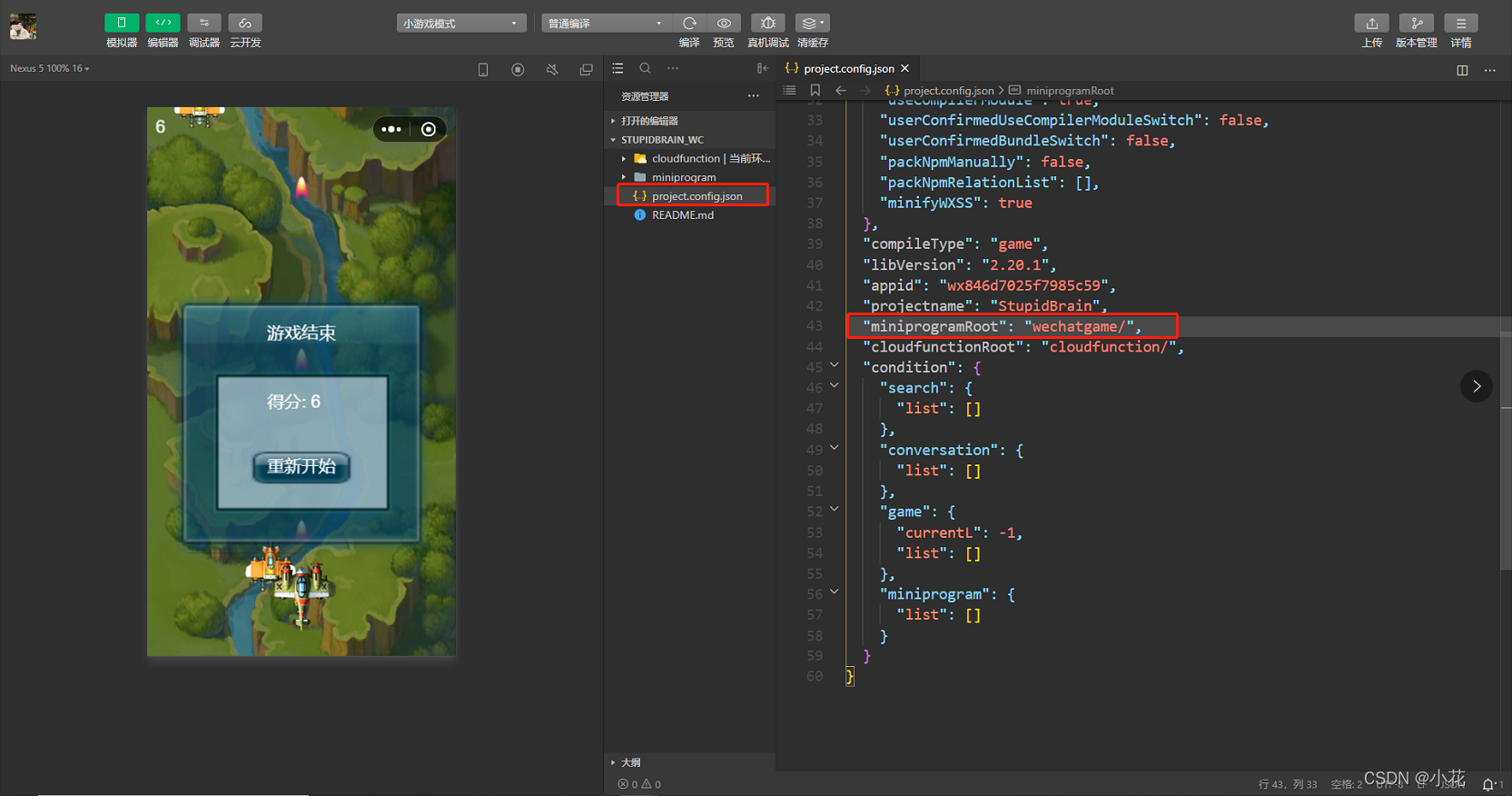Open the Nexus 5 device selector dropdown

(50, 68)
